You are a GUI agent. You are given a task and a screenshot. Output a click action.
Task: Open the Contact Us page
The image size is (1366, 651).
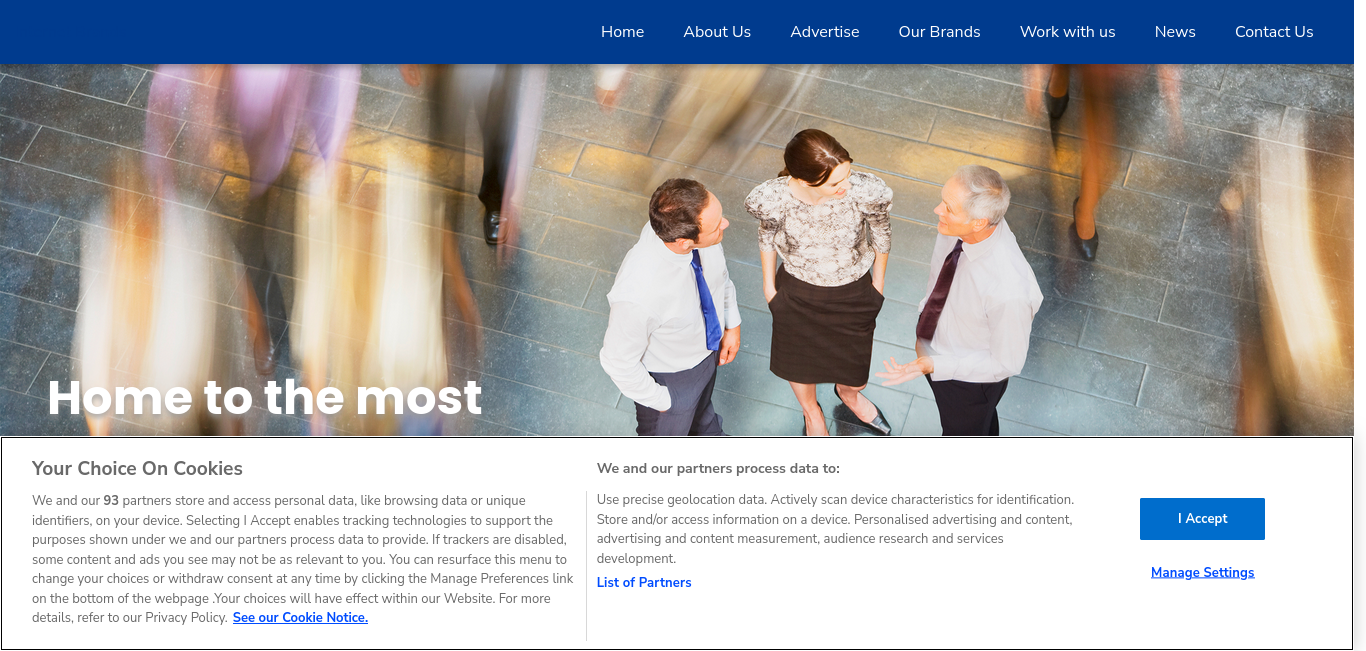(1274, 32)
